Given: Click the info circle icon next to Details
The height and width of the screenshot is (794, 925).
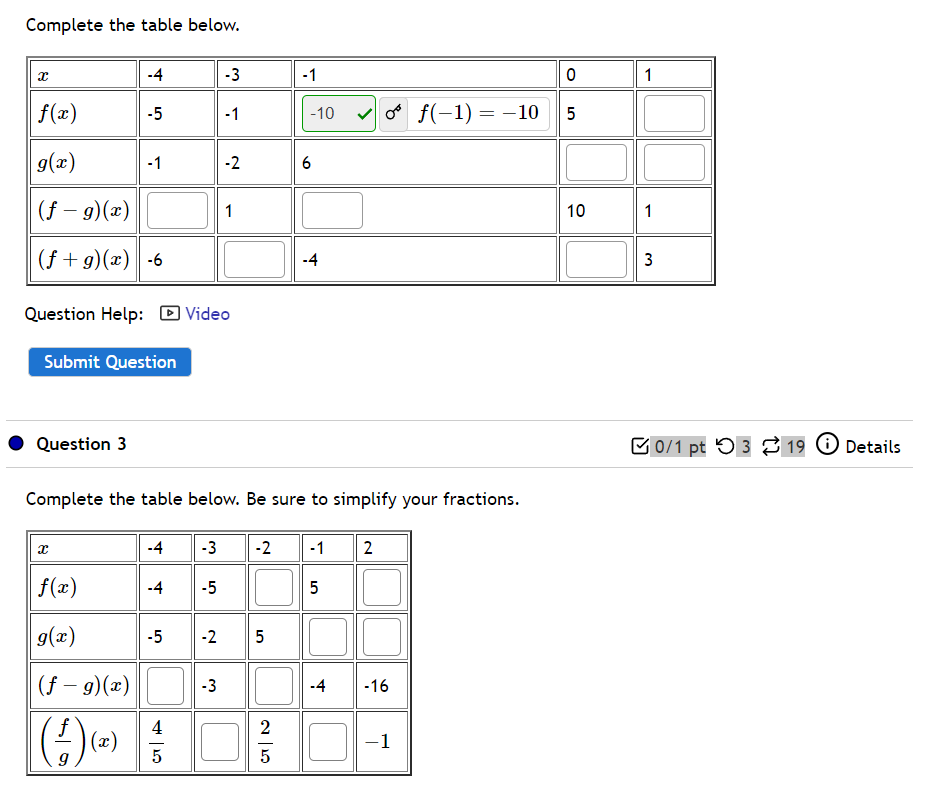Looking at the screenshot, I should (x=827, y=445).
